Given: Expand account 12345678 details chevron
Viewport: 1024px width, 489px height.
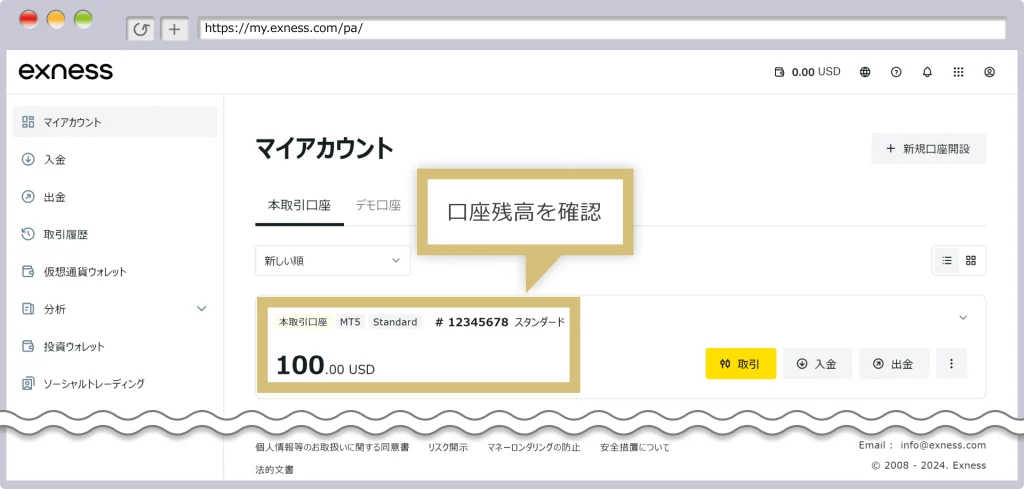Looking at the screenshot, I should point(963,318).
